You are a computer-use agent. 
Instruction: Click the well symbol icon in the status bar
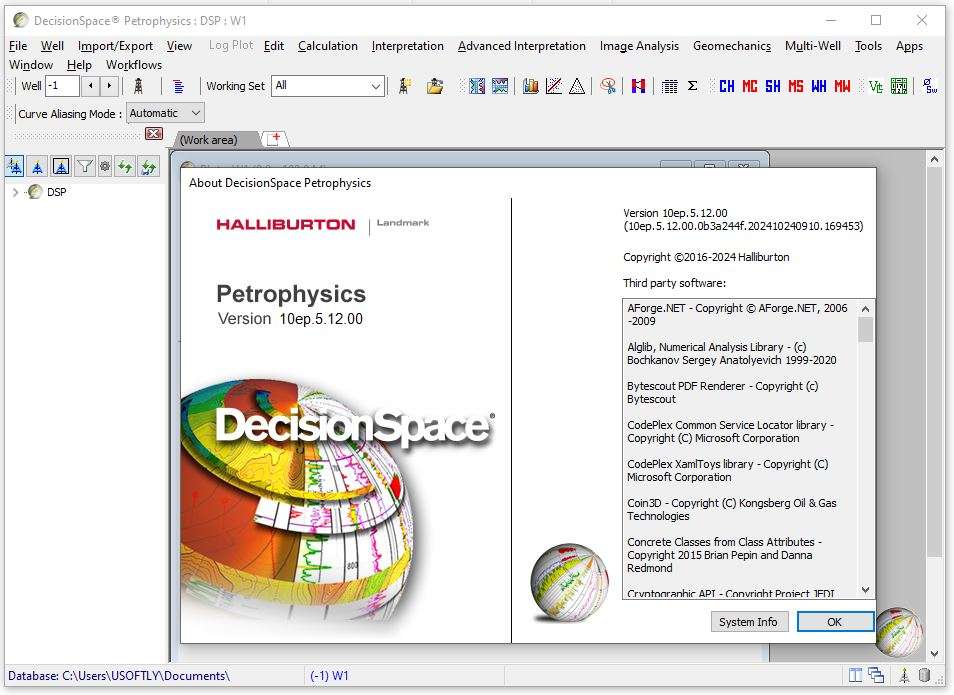pyautogui.click(x=903, y=676)
